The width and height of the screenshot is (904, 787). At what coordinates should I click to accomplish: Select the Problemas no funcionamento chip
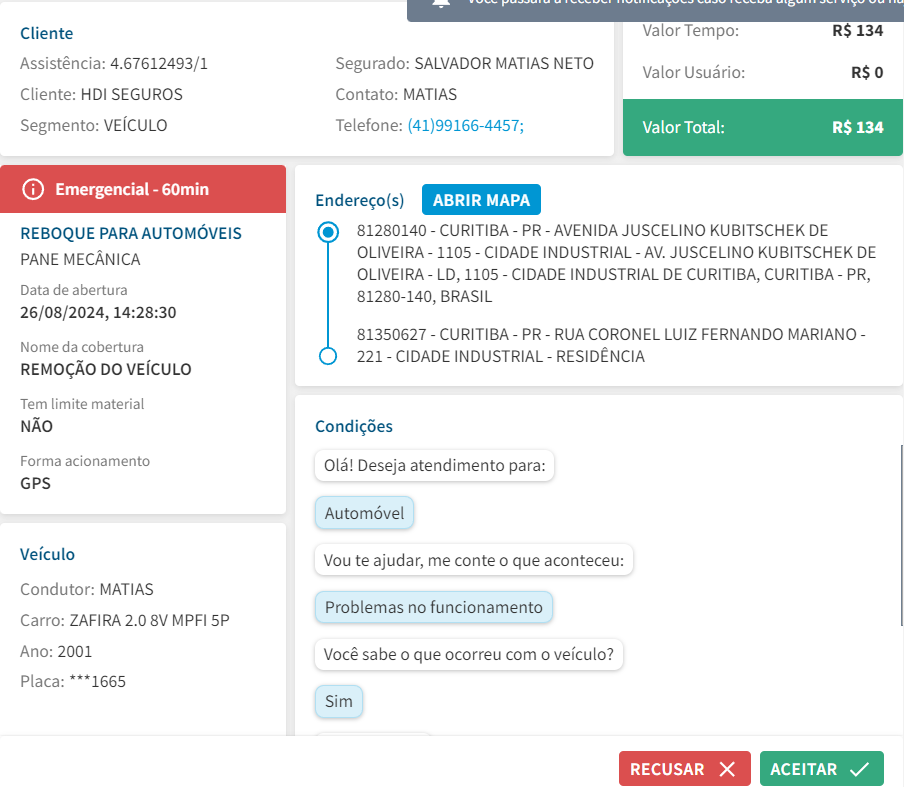click(x=434, y=607)
